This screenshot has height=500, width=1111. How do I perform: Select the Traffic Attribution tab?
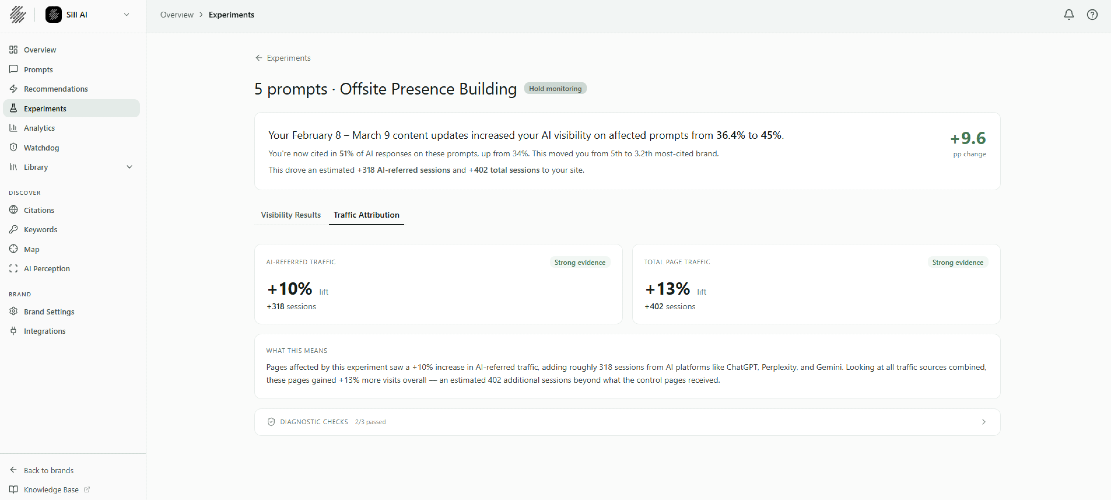coord(366,215)
